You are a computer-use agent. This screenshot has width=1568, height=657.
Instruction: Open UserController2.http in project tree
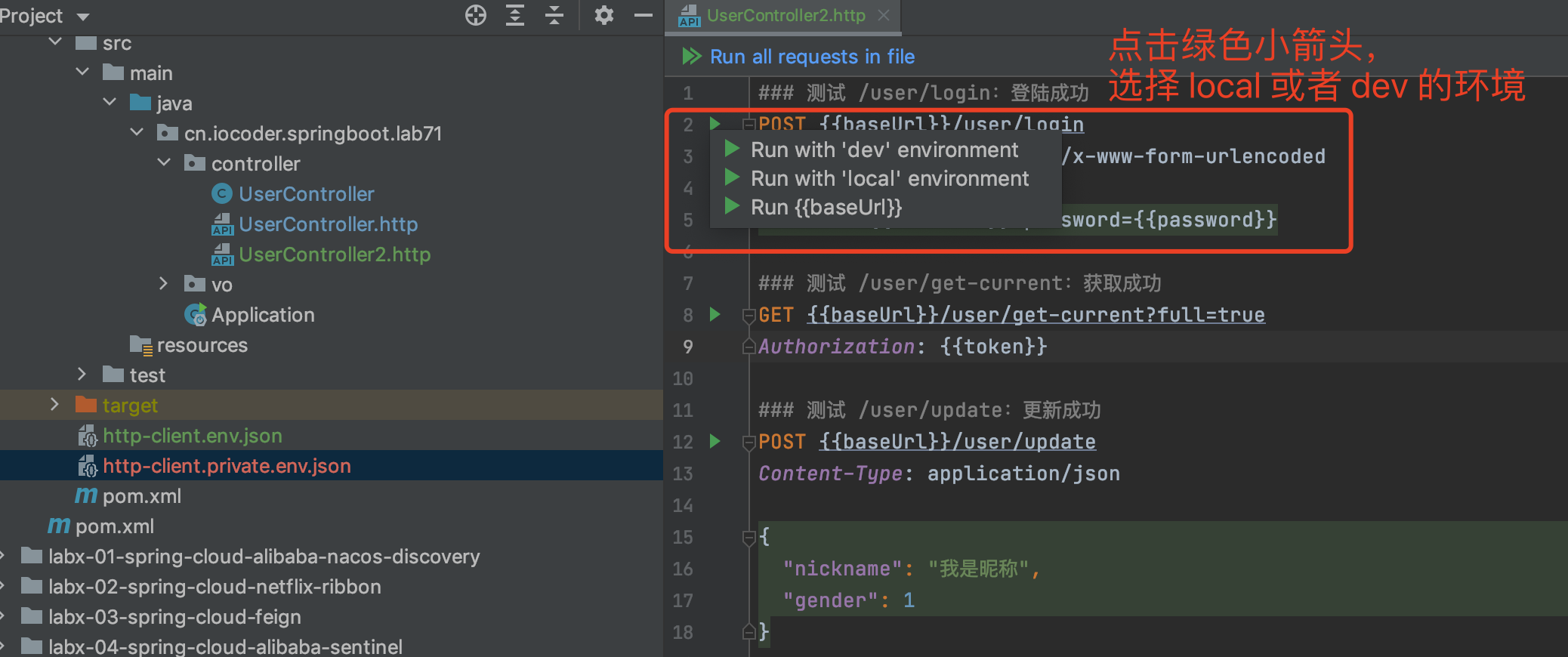pyautogui.click(x=335, y=254)
